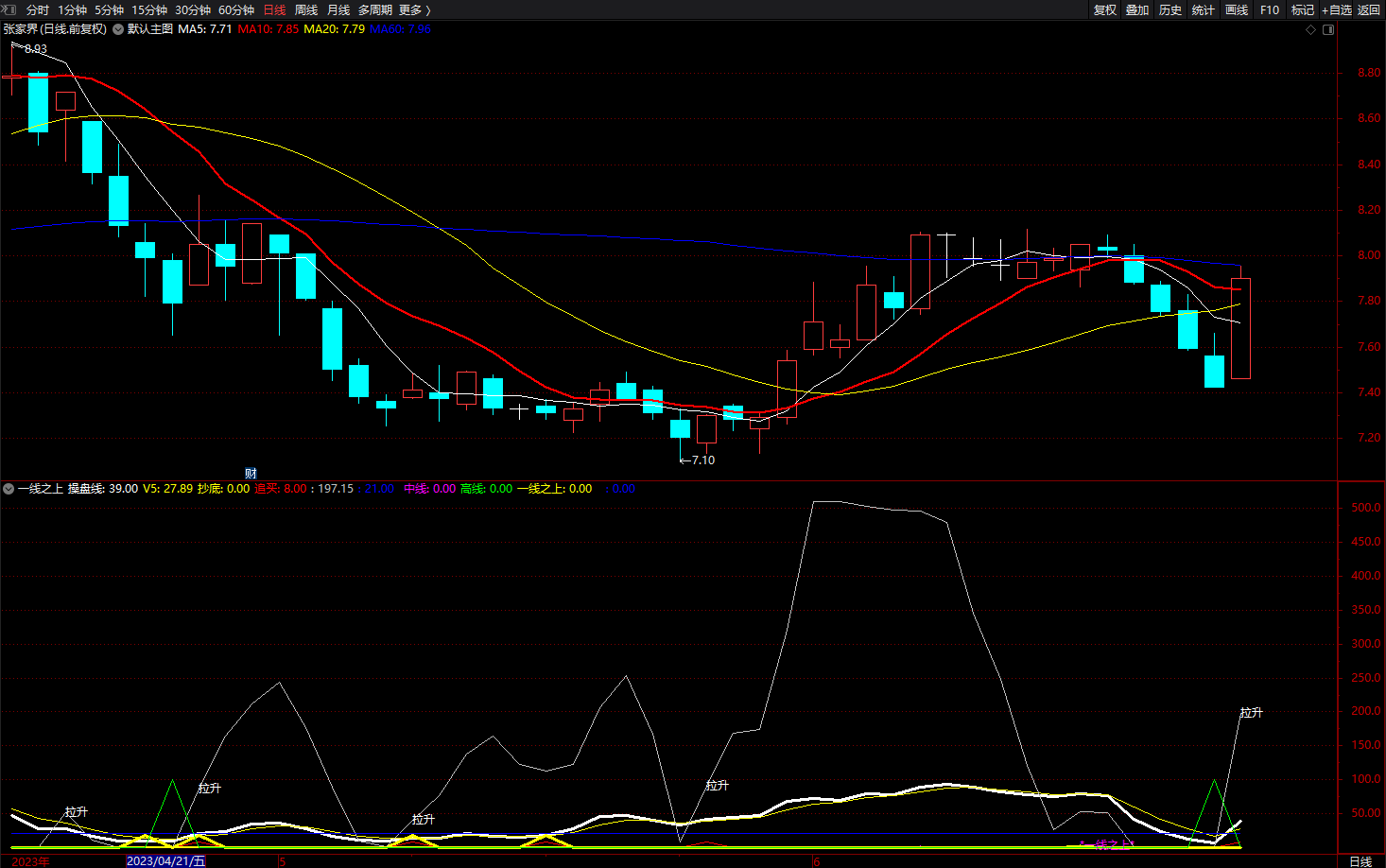
Task: Click the red MA10: 7.85 label
Action: coord(268,29)
